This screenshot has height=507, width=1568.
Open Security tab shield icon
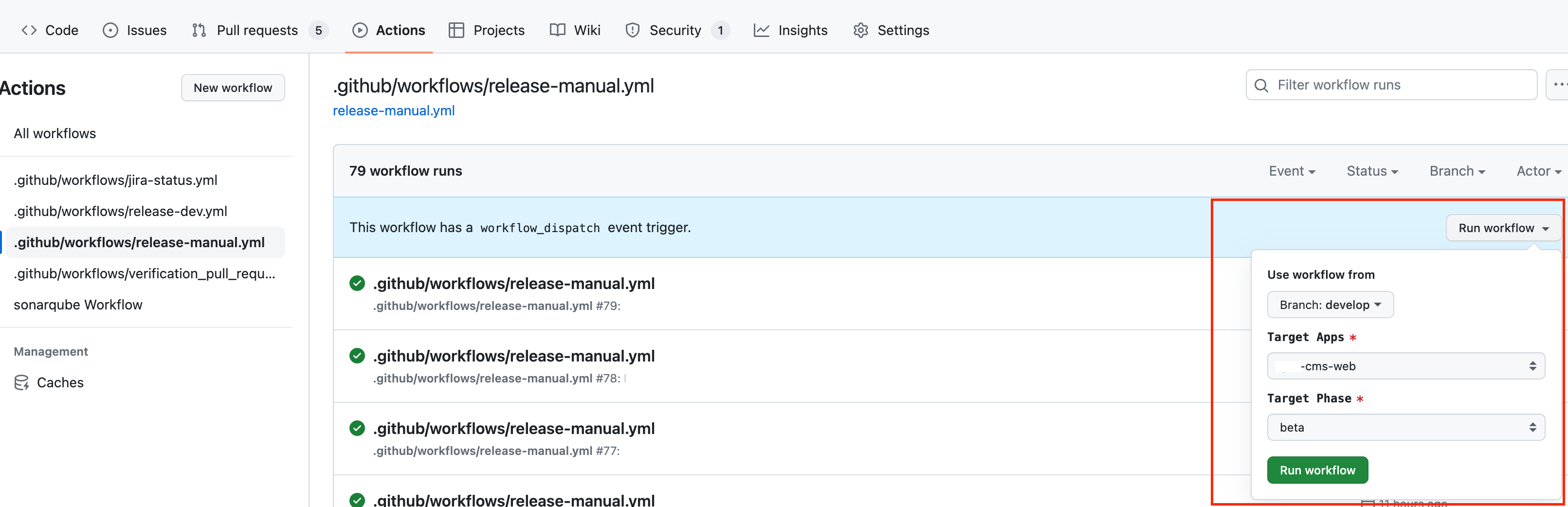click(x=633, y=31)
